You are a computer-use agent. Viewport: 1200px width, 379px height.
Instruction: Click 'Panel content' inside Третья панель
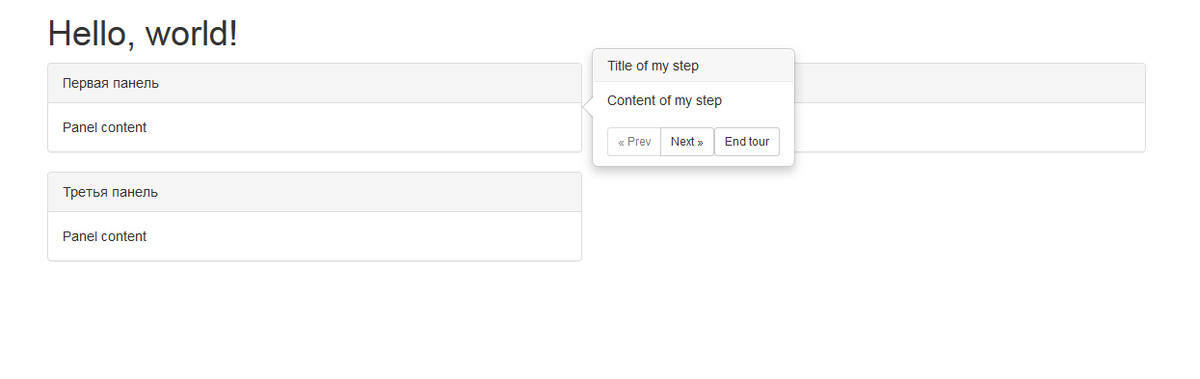point(104,237)
